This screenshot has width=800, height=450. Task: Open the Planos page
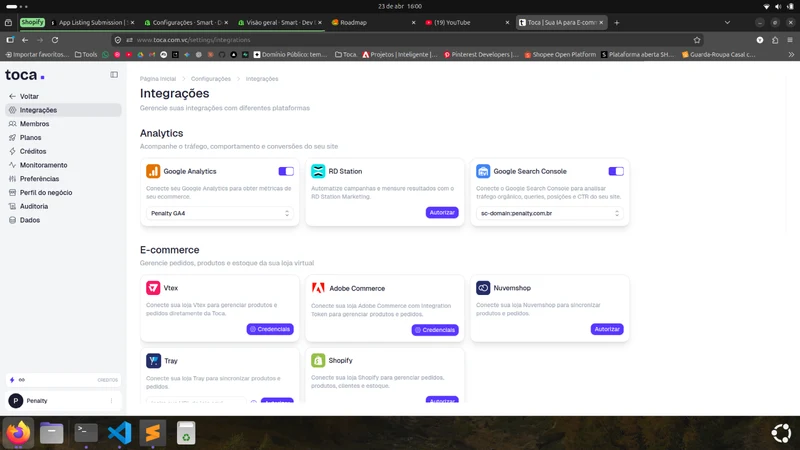(63, 137)
